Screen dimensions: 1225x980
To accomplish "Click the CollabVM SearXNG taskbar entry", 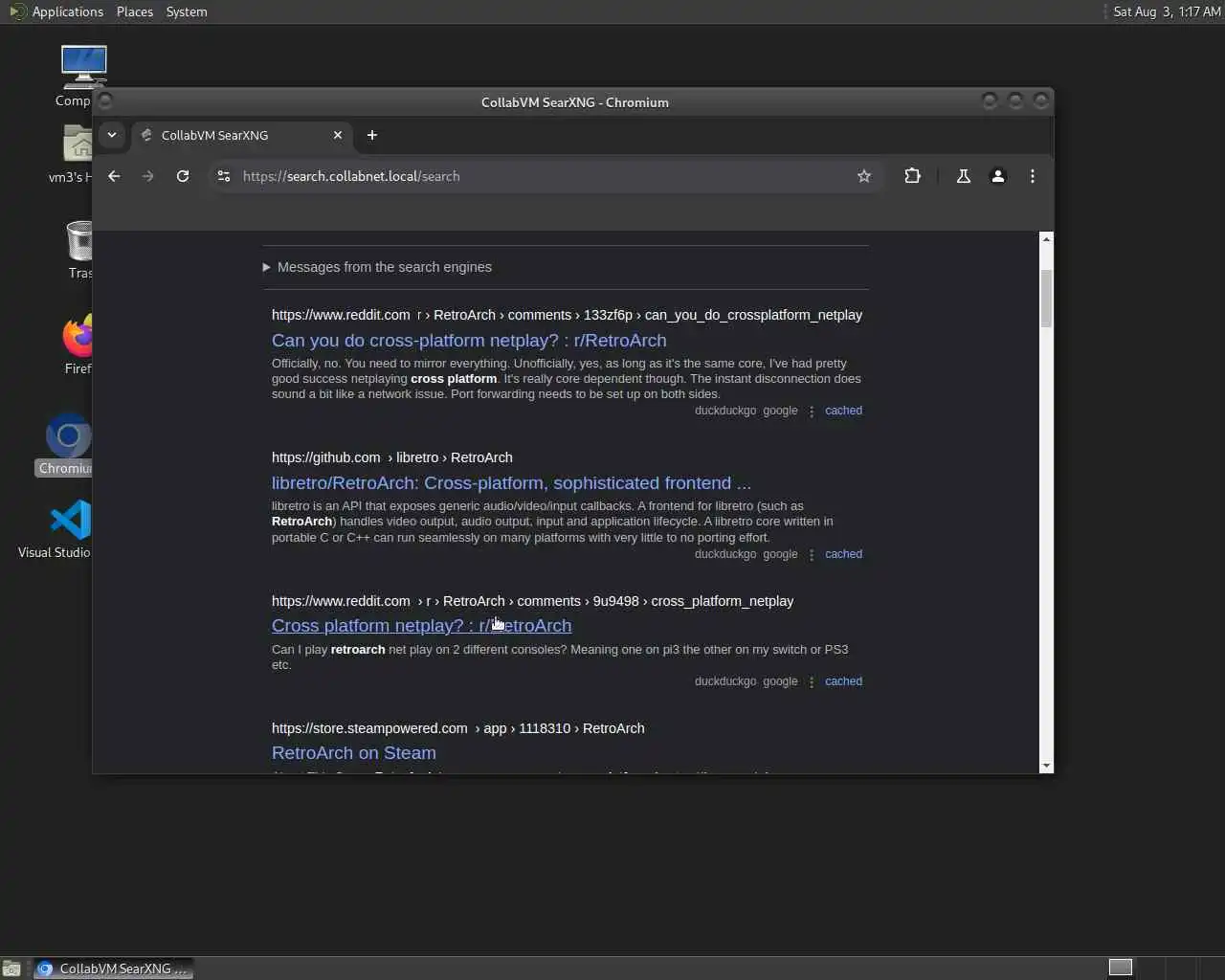I will [113, 969].
